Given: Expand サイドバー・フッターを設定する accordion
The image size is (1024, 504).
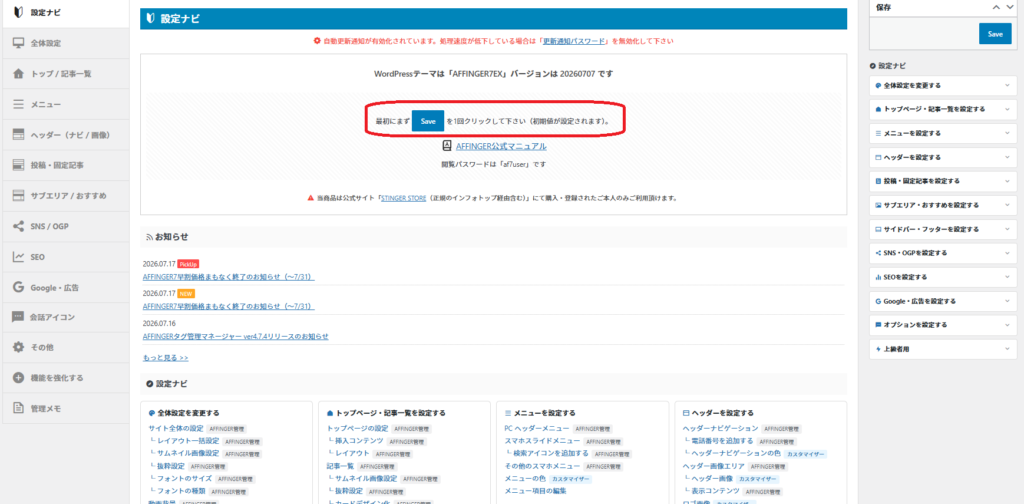Looking at the screenshot, I should click(943, 229).
